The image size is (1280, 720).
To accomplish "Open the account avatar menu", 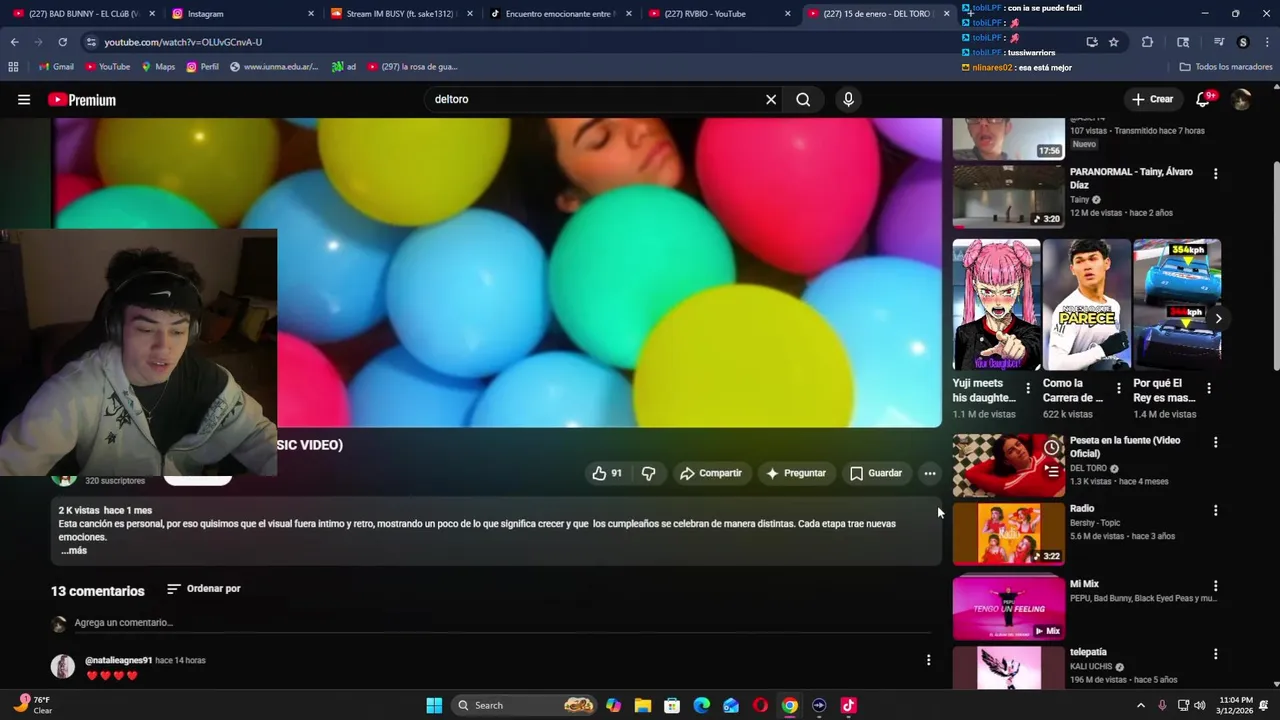I will click(x=1241, y=100).
